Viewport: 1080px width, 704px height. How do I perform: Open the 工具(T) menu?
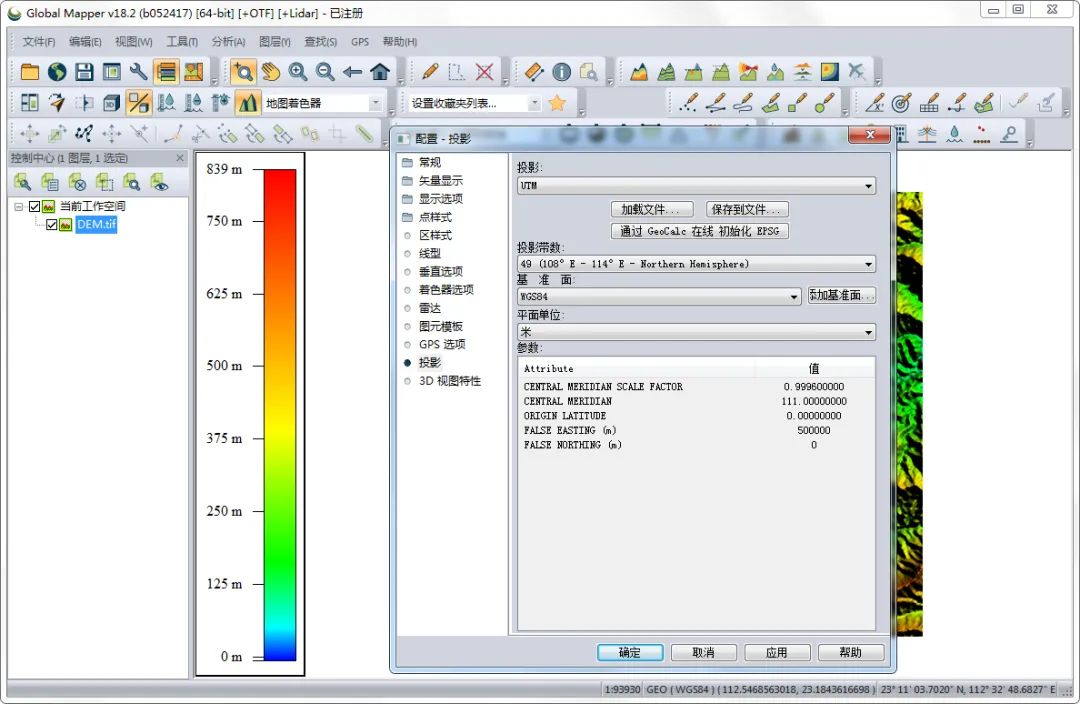[182, 41]
